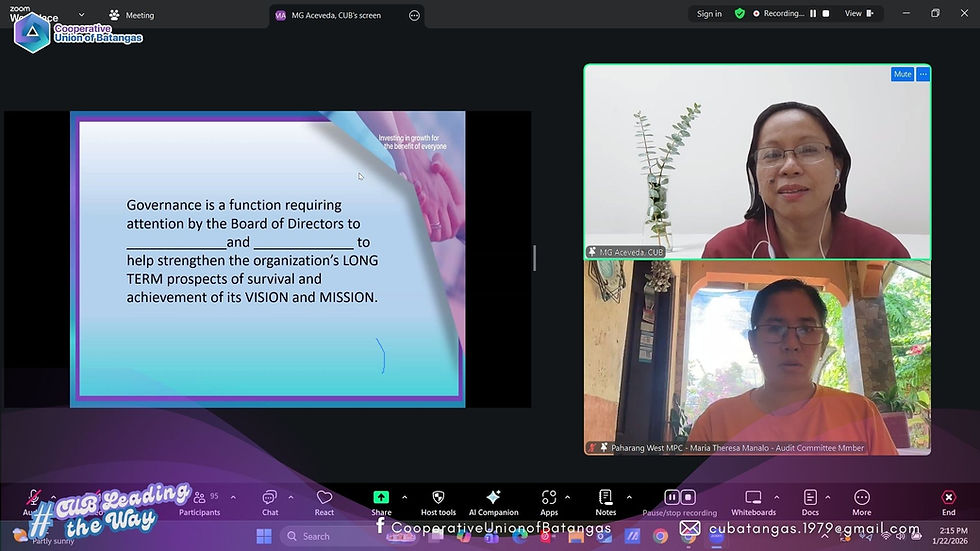Open screen share tab more options (ellipsis)
This screenshot has height=551, width=980.
[414, 16]
